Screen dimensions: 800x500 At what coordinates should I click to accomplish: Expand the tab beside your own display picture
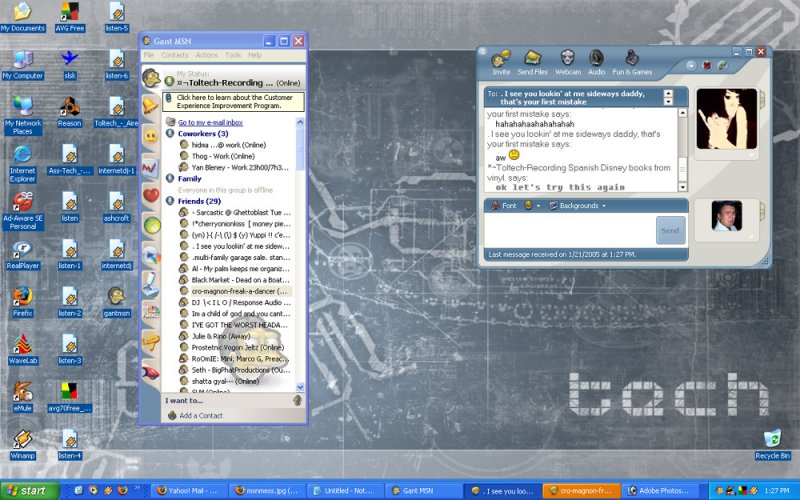[763, 211]
